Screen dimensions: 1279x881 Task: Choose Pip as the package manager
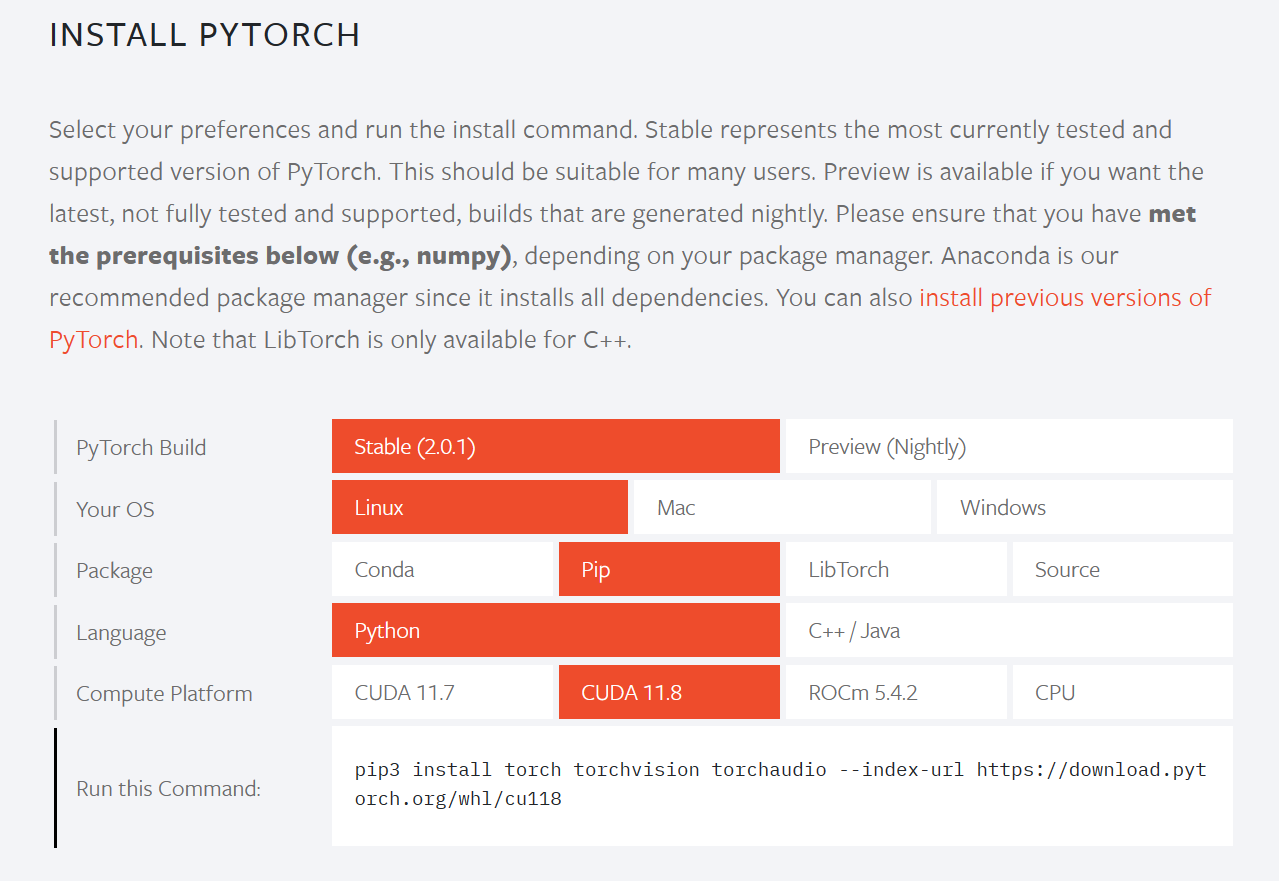coord(669,569)
